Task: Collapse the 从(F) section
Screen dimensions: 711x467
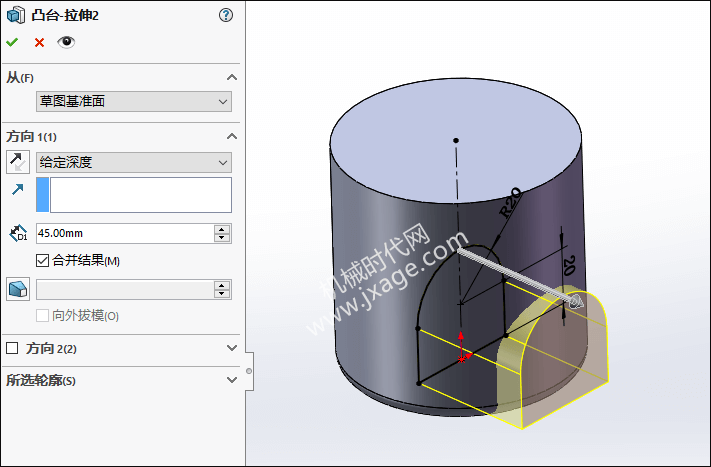Action: [232, 77]
